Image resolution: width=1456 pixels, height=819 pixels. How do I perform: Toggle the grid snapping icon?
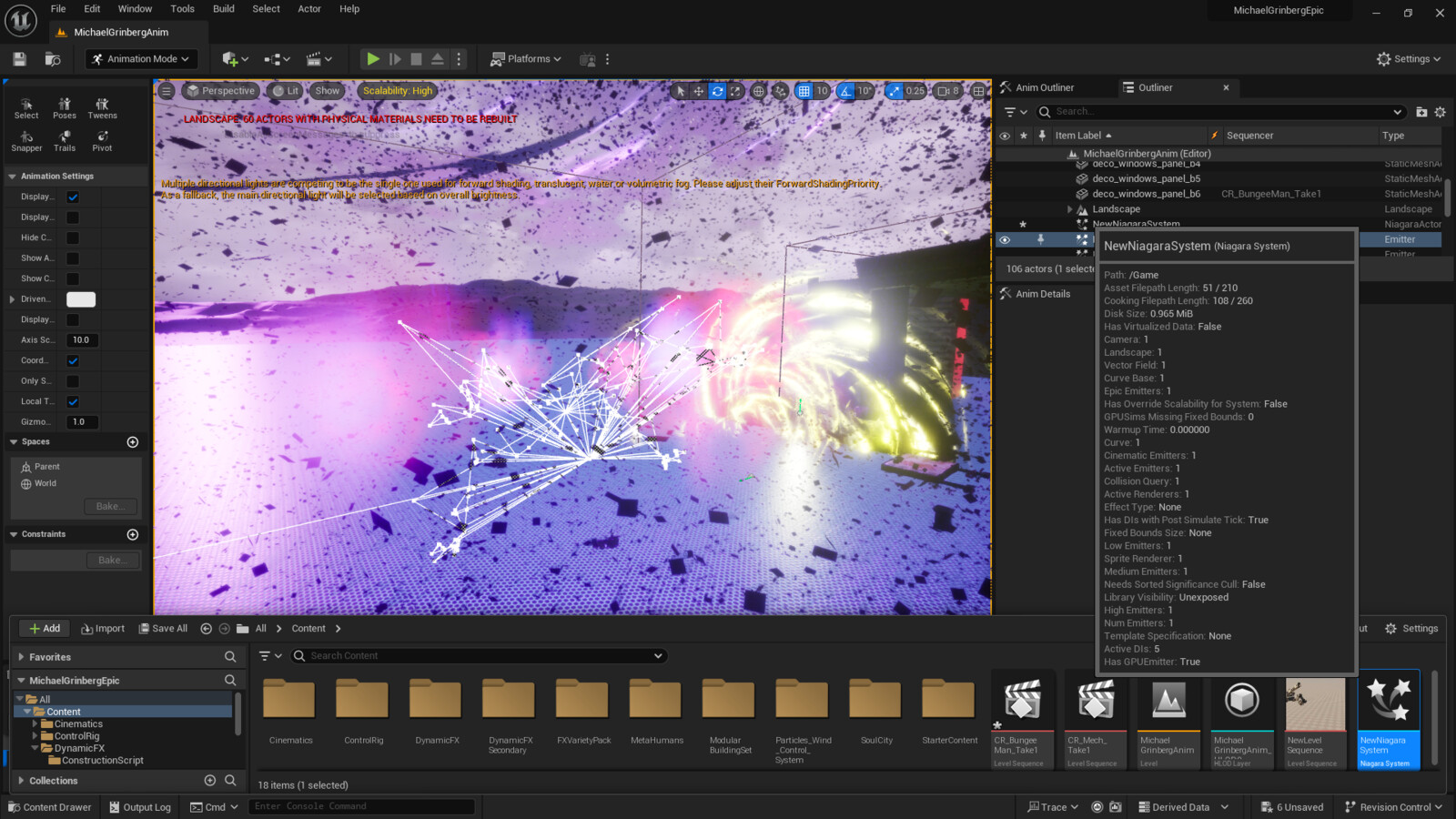(x=804, y=91)
